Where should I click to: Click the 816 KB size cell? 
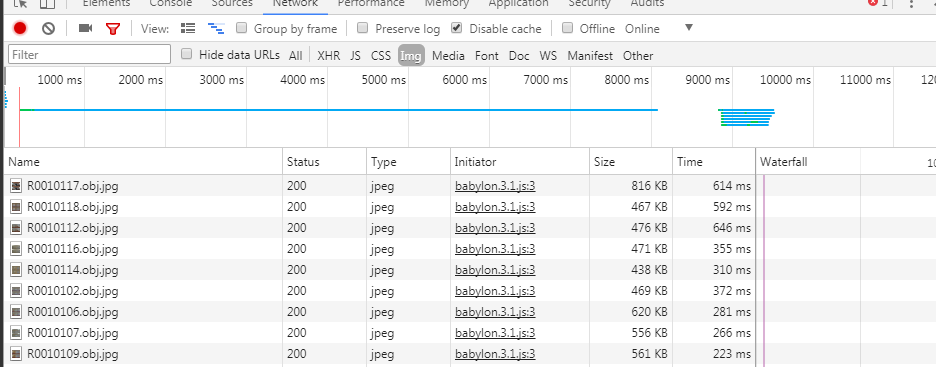coord(631,186)
